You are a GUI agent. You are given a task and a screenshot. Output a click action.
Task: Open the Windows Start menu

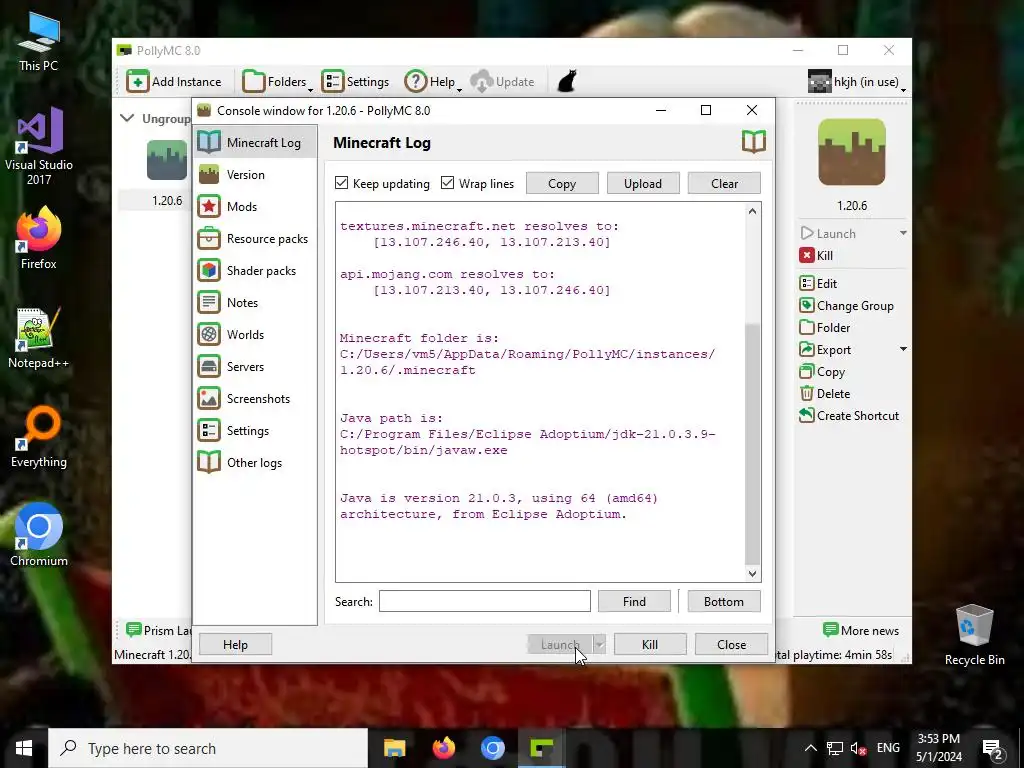[x=24, y=748]
